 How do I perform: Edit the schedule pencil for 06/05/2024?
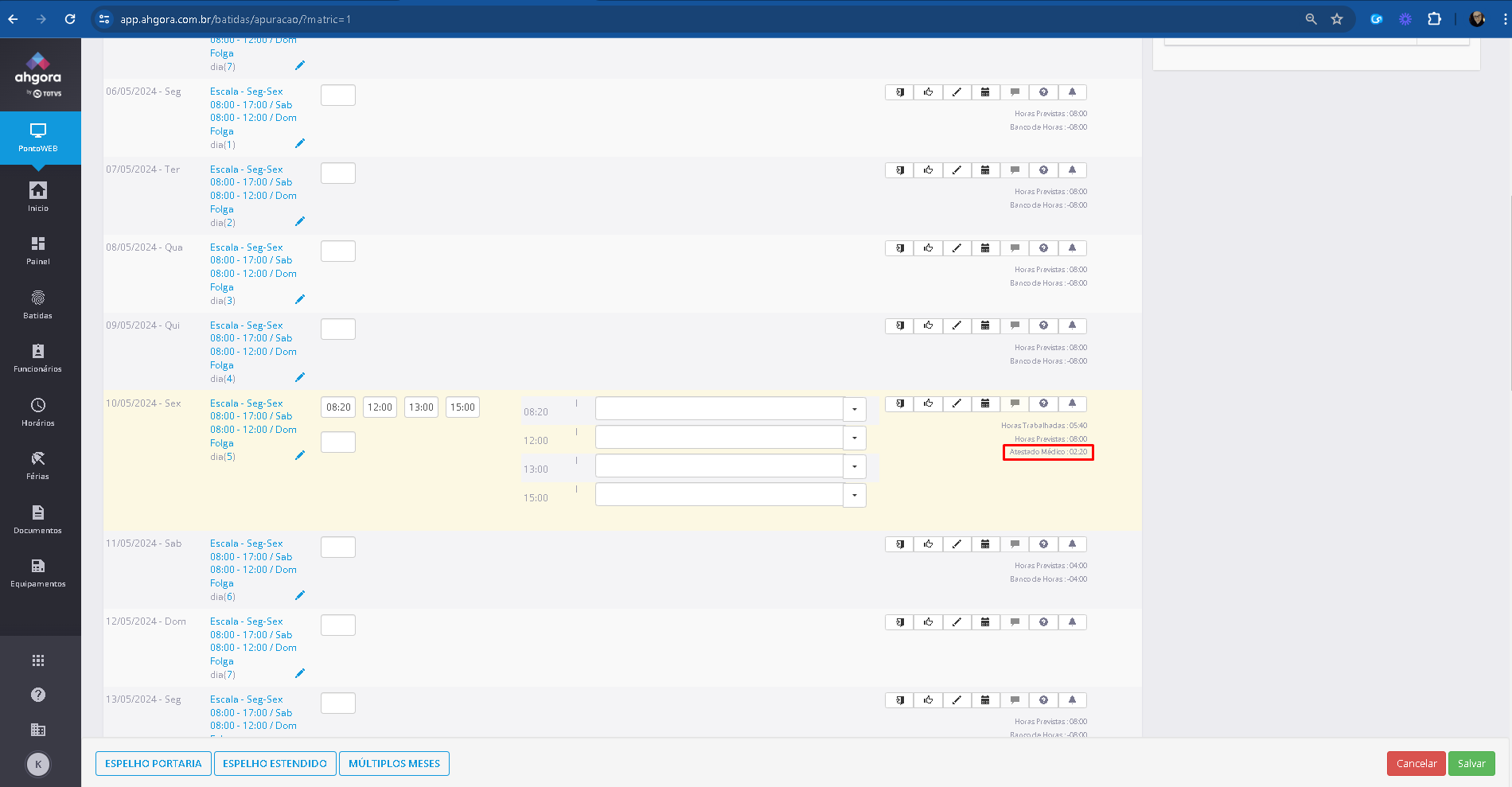click(x=300, y=143)
